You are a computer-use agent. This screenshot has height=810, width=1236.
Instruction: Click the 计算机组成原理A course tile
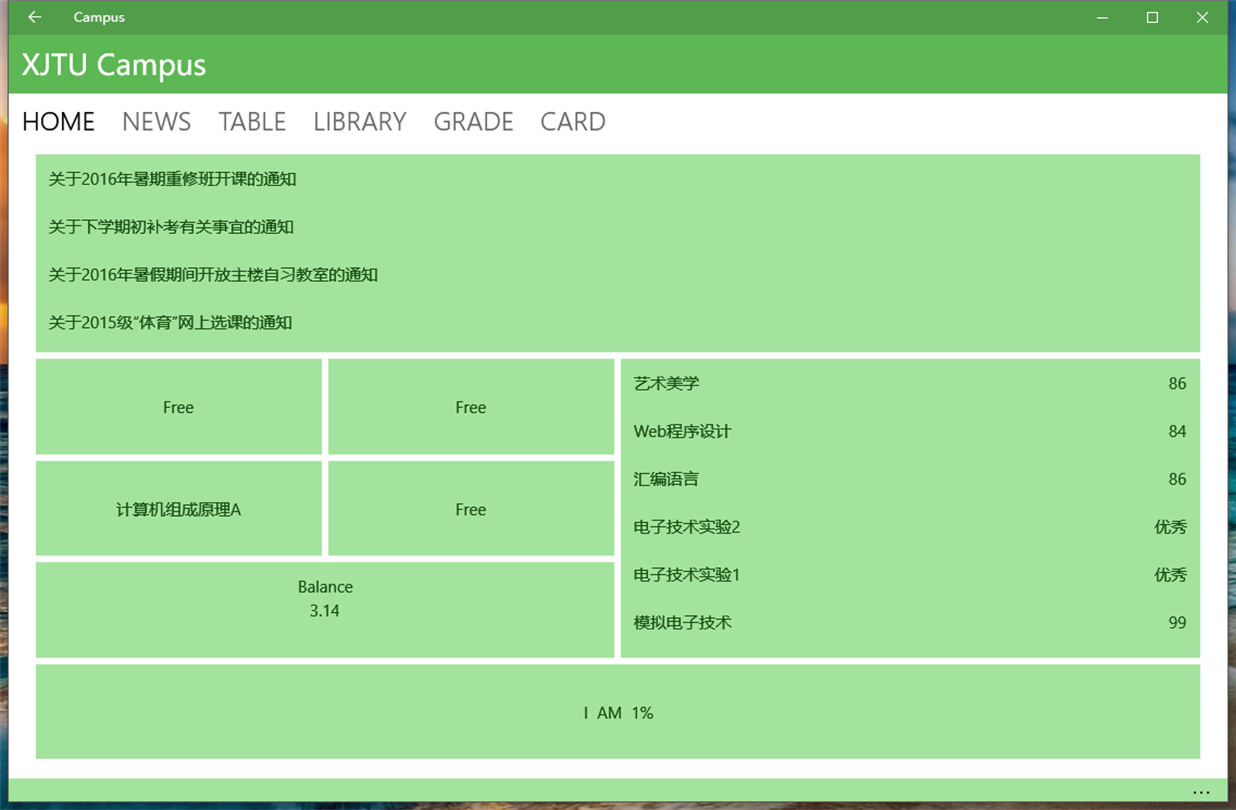coord(179,509)
